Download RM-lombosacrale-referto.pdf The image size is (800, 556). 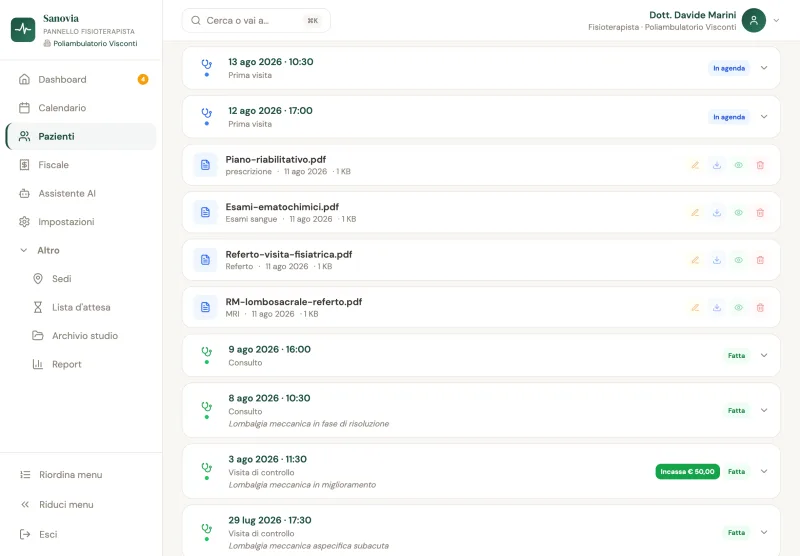[717, 308]
